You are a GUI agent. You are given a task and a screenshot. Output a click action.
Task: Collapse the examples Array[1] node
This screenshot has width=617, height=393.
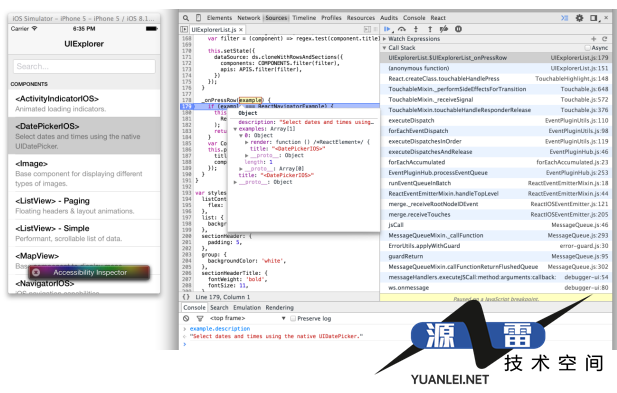[235, 129]
